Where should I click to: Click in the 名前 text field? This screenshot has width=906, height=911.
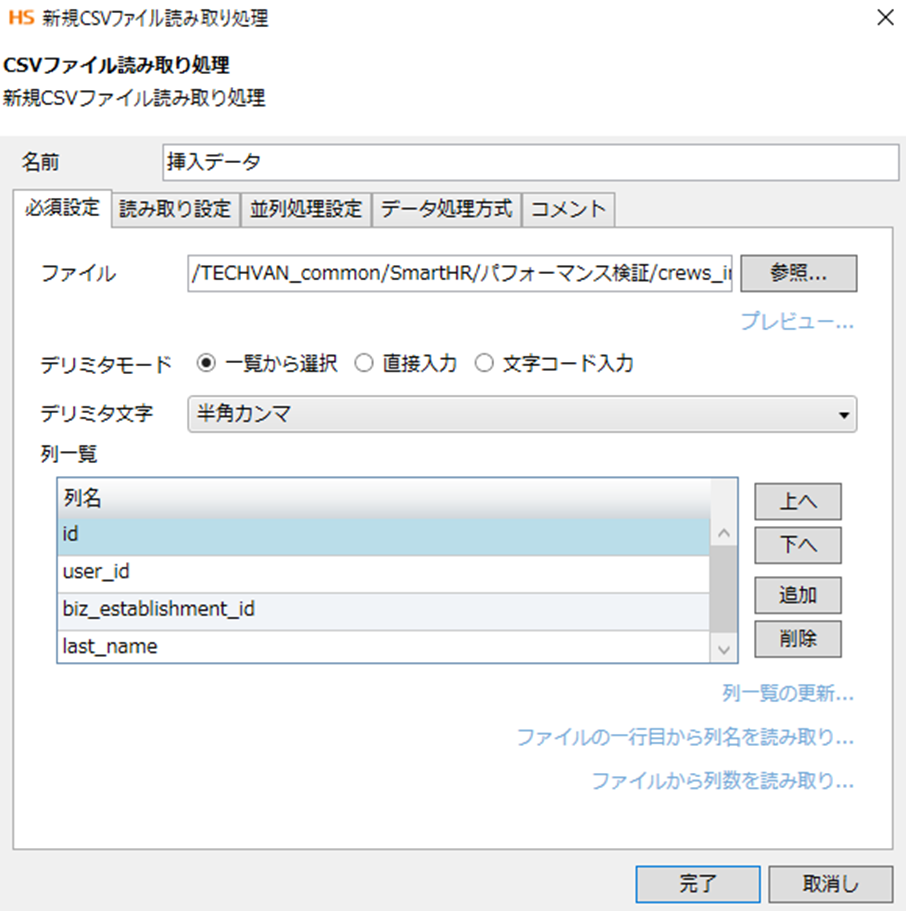(x=530, y=161)
